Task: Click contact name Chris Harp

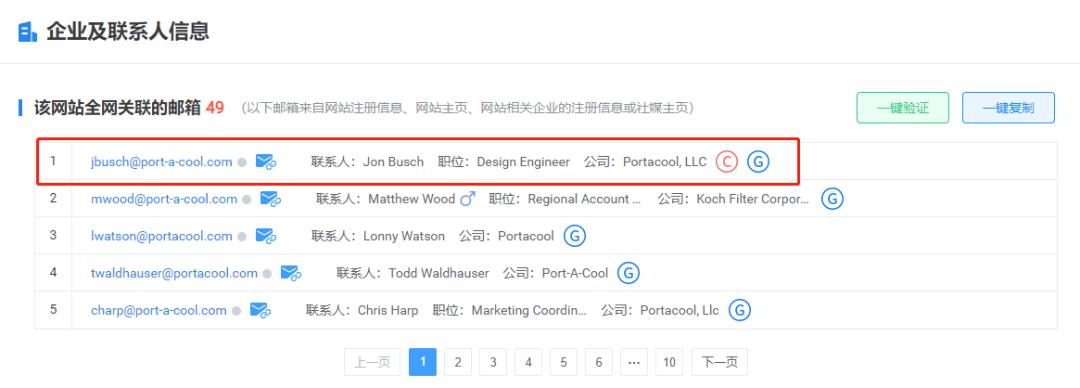Action: click(388, 311)
